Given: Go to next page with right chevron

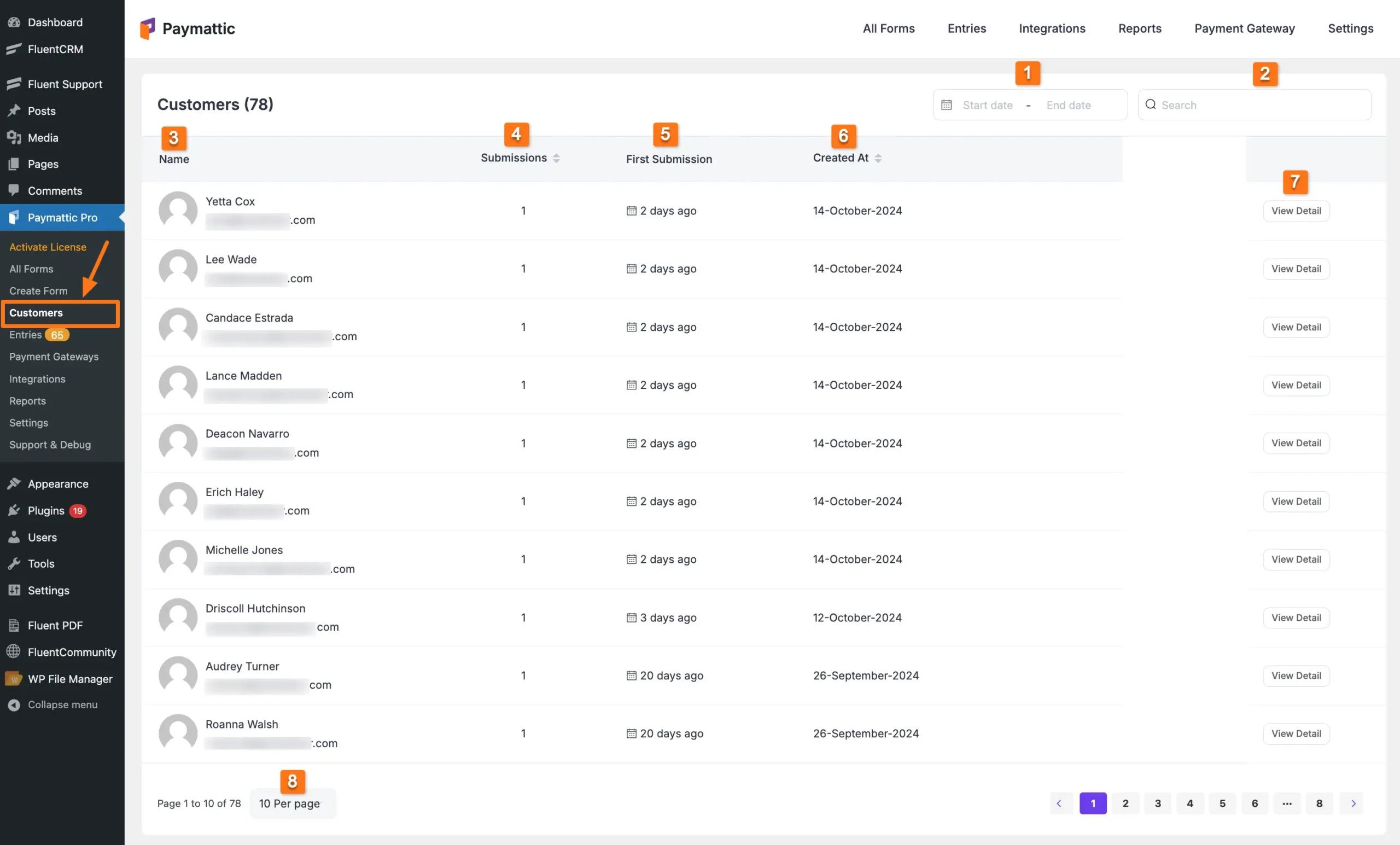Looking at the screenshot, I should 1353,803.
